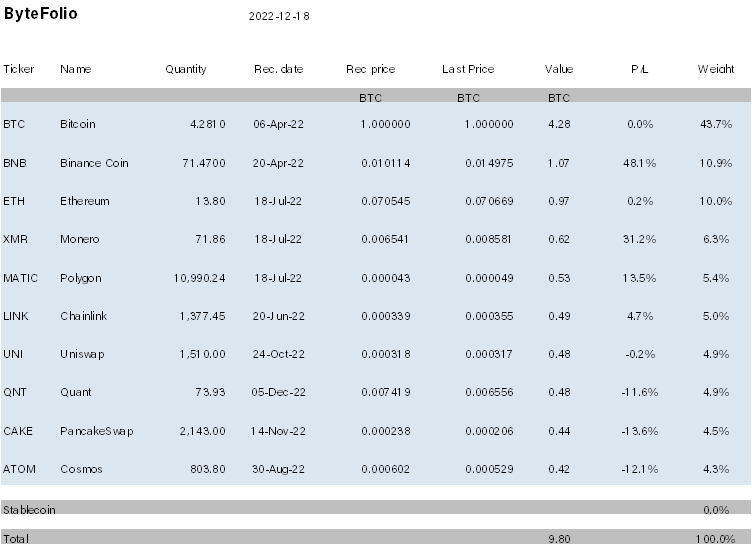Click the Name column header
The height and width of the screenshot is (545, 752).
pyautogui.click(x=76, y=69)
